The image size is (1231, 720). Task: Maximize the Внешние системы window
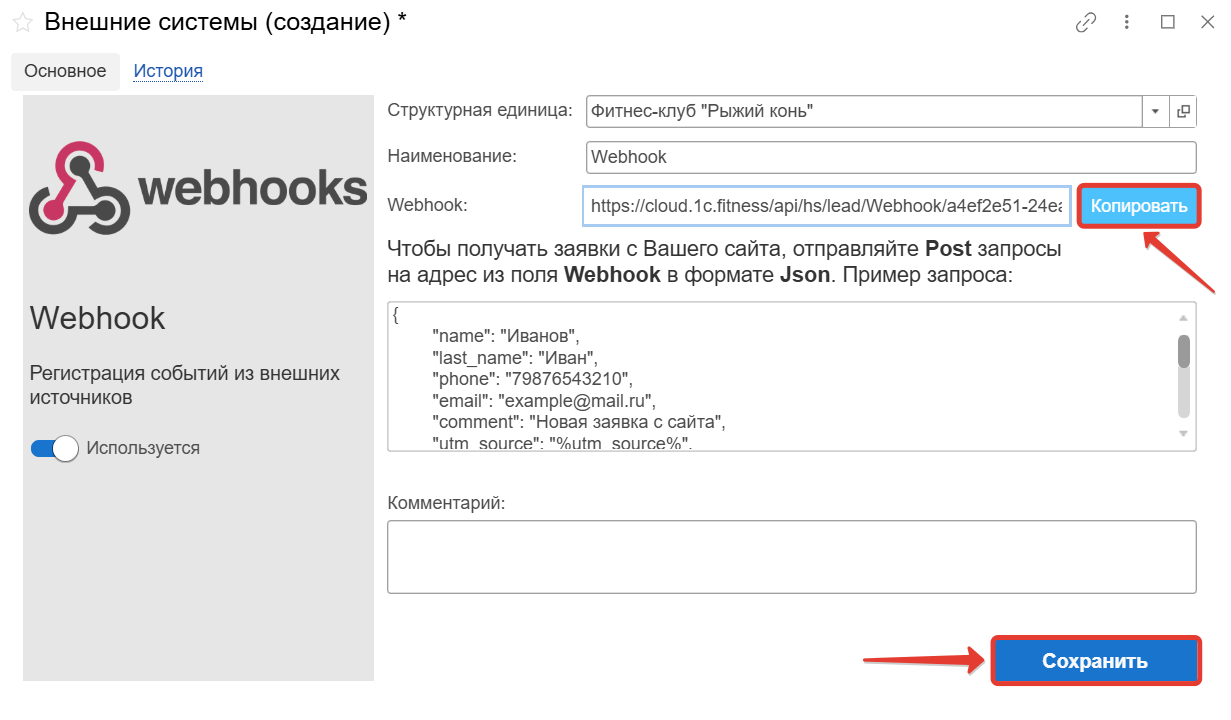[x=1167, y=23]
